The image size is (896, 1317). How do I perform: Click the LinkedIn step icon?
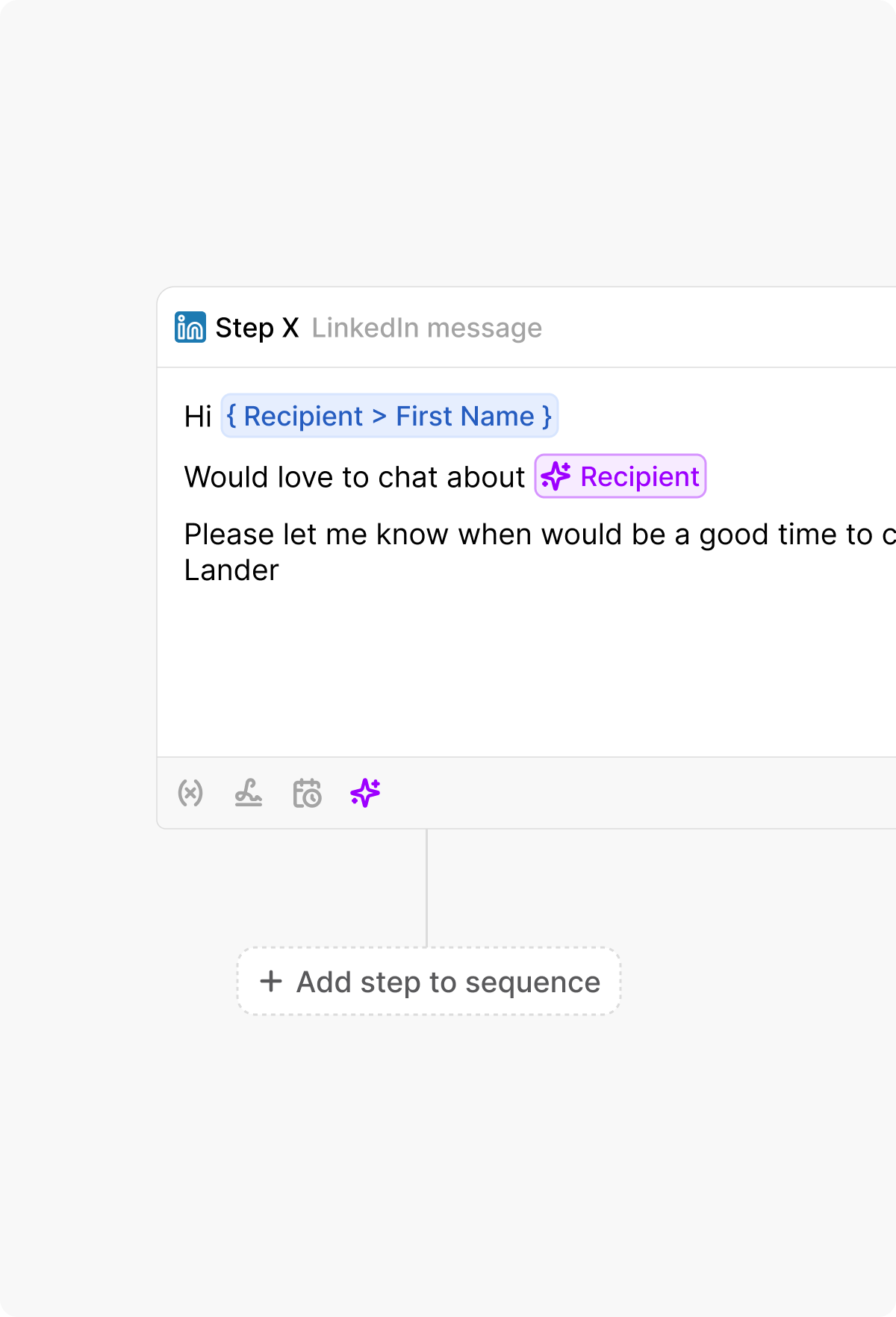click(189, 326)
